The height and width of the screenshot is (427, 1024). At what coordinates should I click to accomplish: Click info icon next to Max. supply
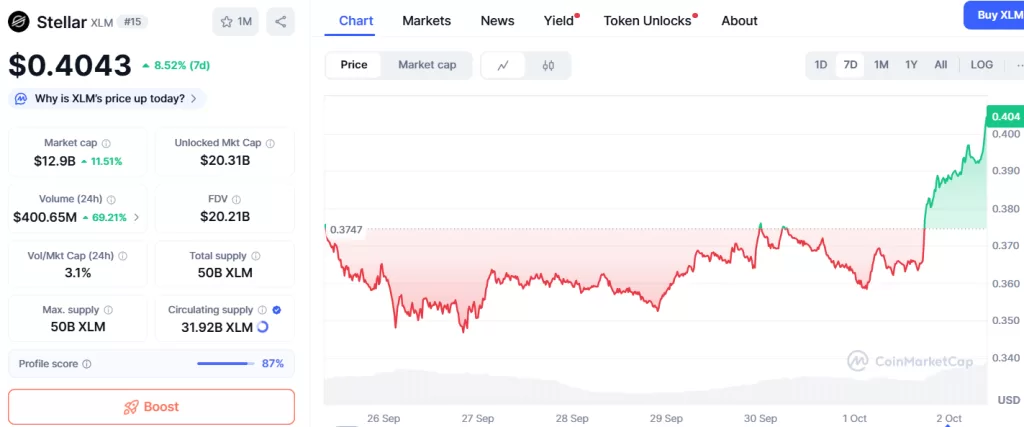tap(108, 310)
